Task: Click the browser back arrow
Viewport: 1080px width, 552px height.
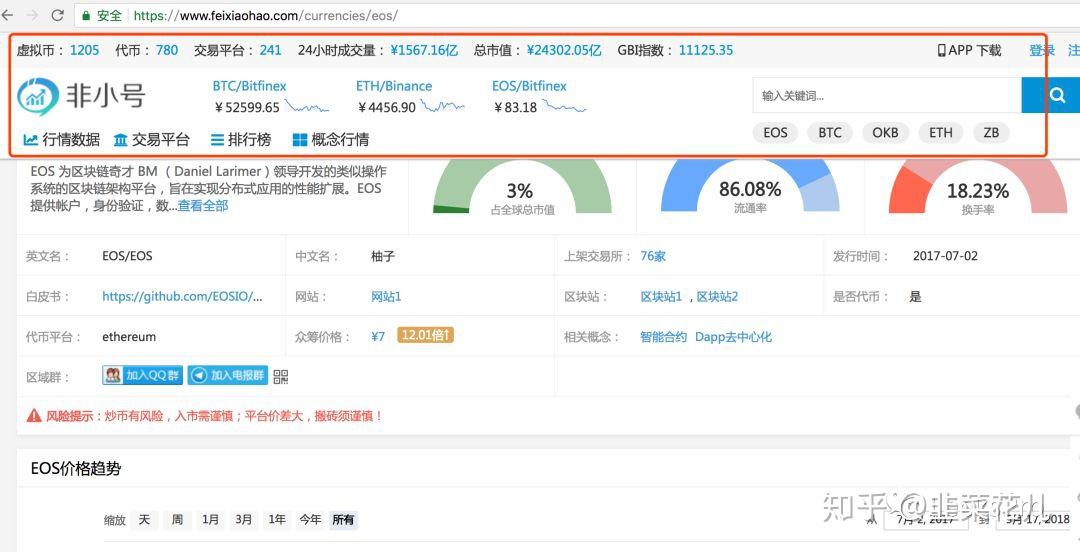Action: [7, 14]
